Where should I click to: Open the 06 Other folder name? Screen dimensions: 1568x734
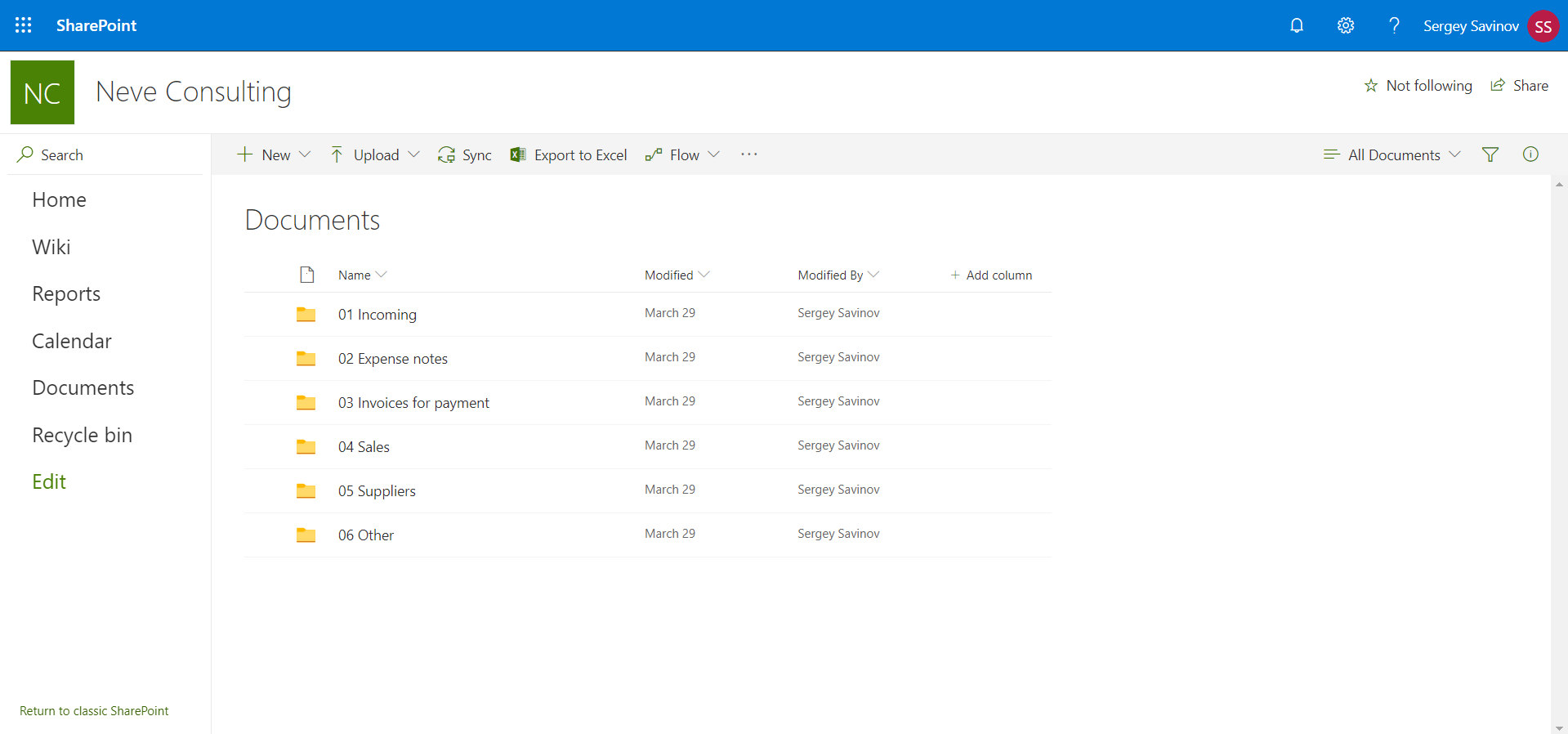(x=366, y=535)
